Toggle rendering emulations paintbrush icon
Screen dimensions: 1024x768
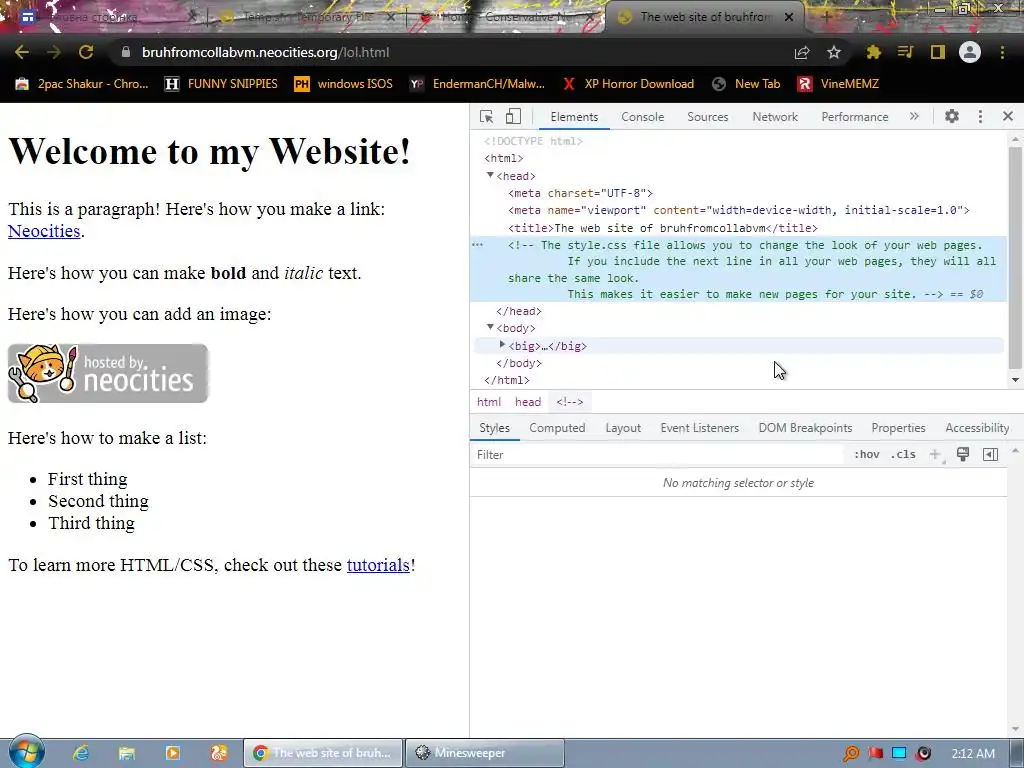[963, 455]
